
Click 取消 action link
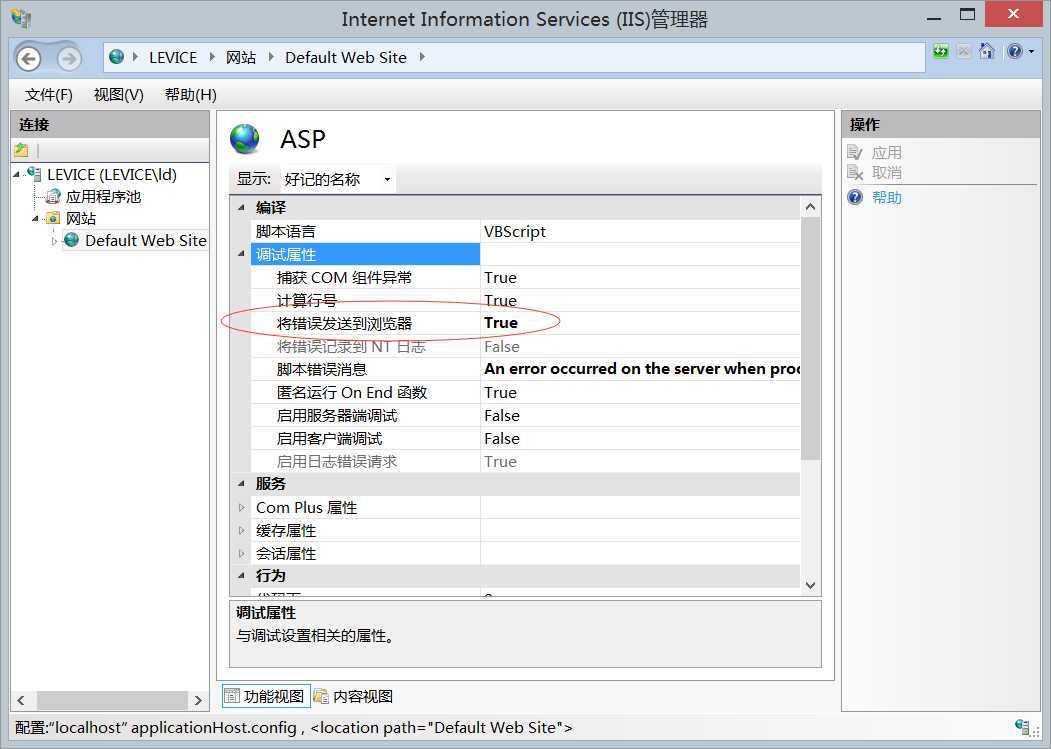pos(886,172)
